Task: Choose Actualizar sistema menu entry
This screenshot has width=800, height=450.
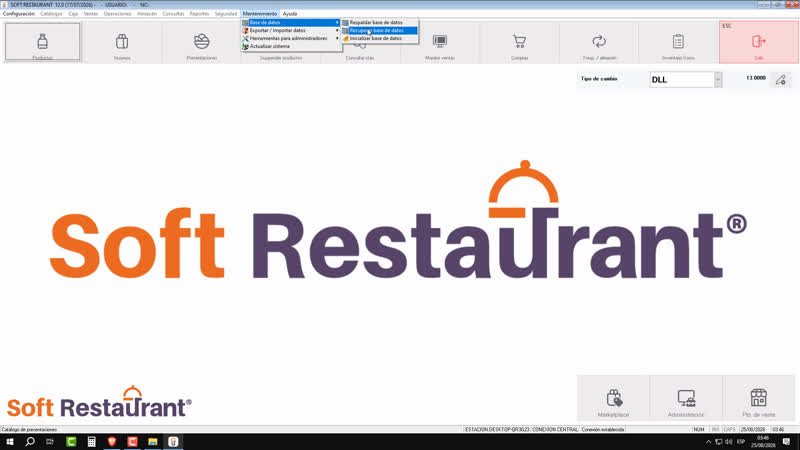Action: click(x=291, y=46)
